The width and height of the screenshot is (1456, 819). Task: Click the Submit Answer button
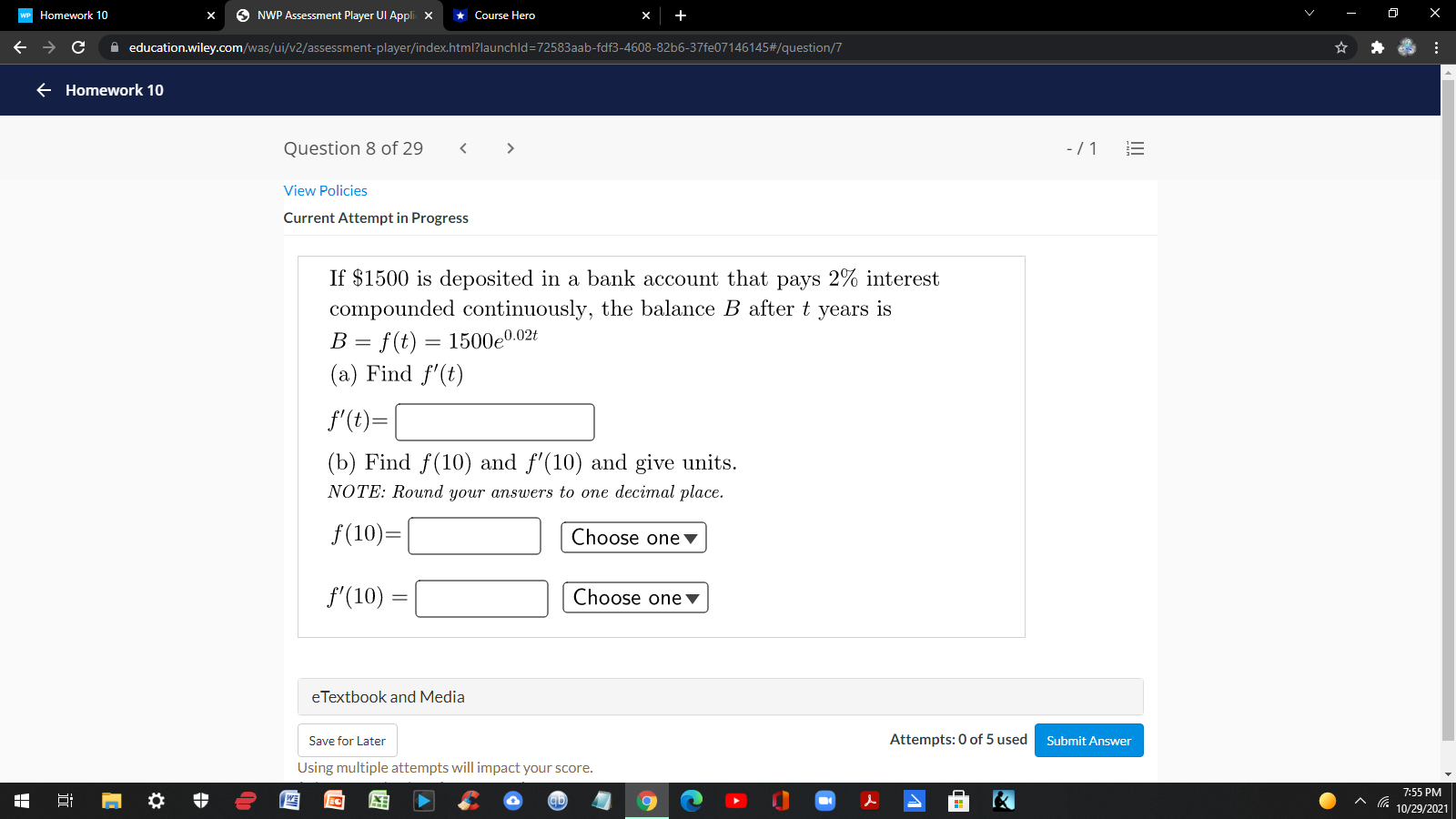pos(1088,740)
